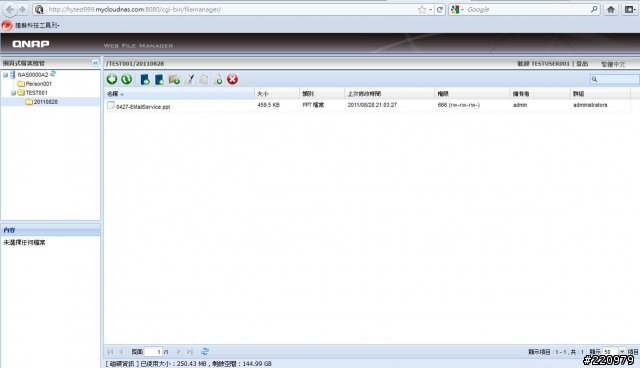Sort by the 類別 type column header
The height and width of the screenshot is (368, 640).
click(322, 94)
